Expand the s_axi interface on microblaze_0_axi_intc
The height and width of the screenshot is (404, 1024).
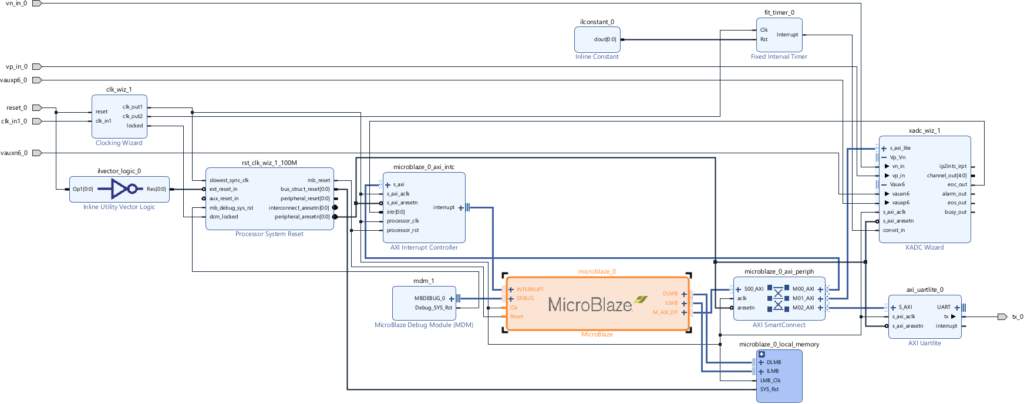(x=387, y=185)
